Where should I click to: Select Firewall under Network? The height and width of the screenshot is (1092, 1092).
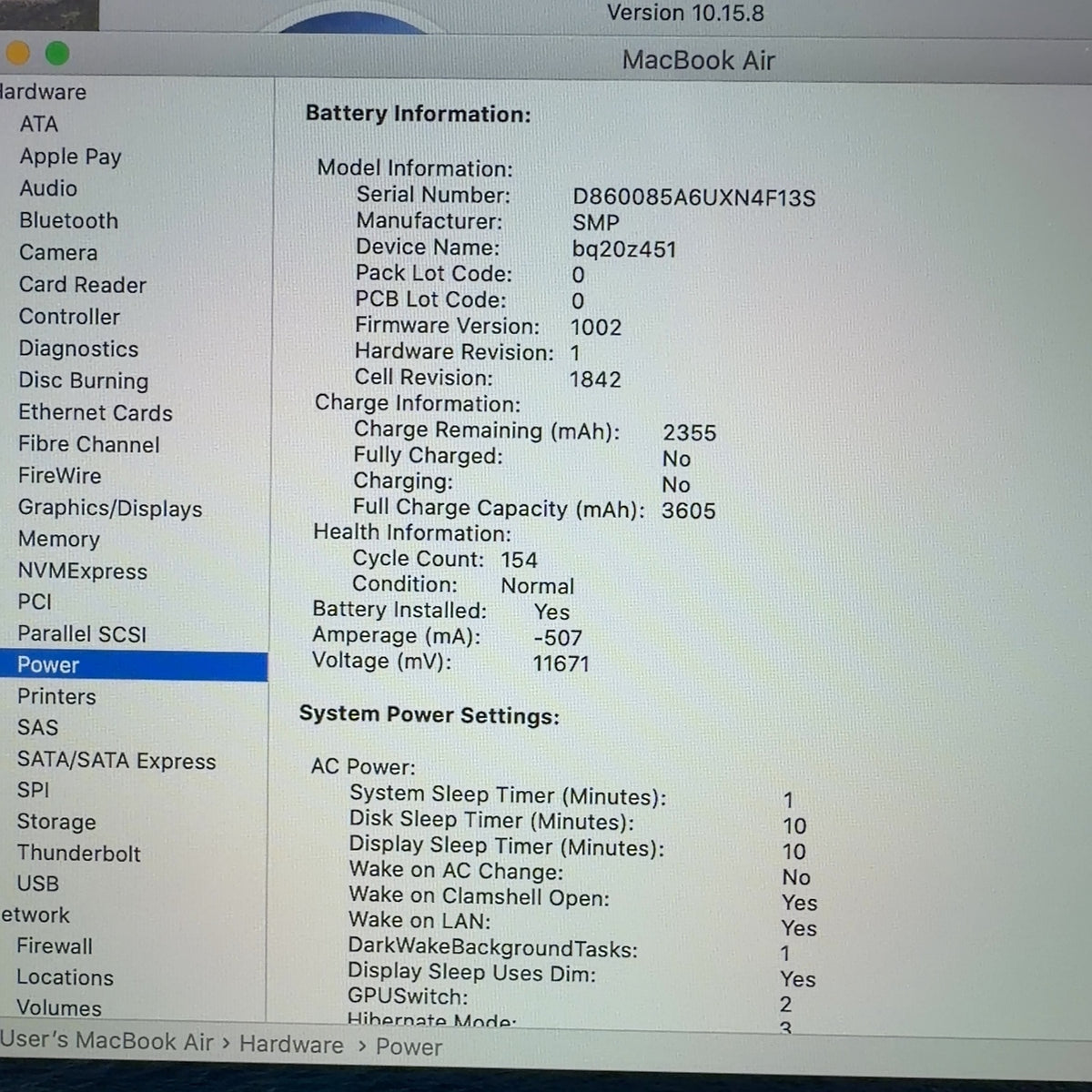tap(55, 945)
